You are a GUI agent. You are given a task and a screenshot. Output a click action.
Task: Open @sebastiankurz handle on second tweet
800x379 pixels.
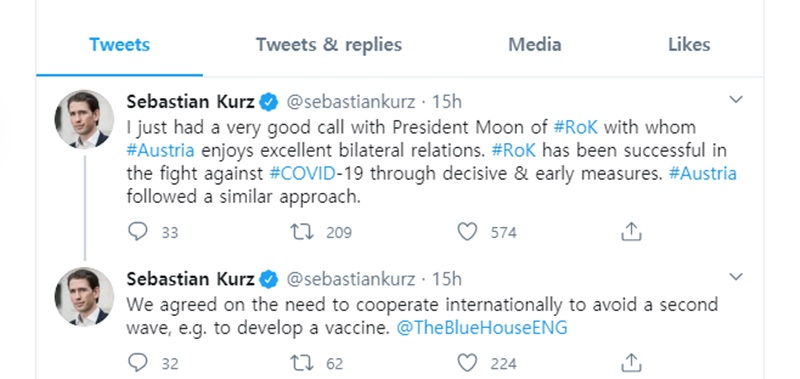pos(351,279)
